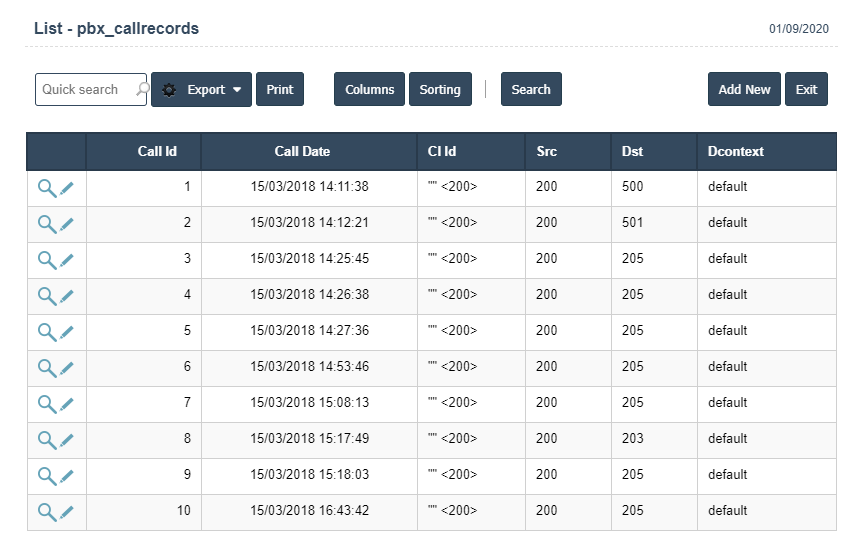
Task: Open the Sorting options
Action: 439,90
